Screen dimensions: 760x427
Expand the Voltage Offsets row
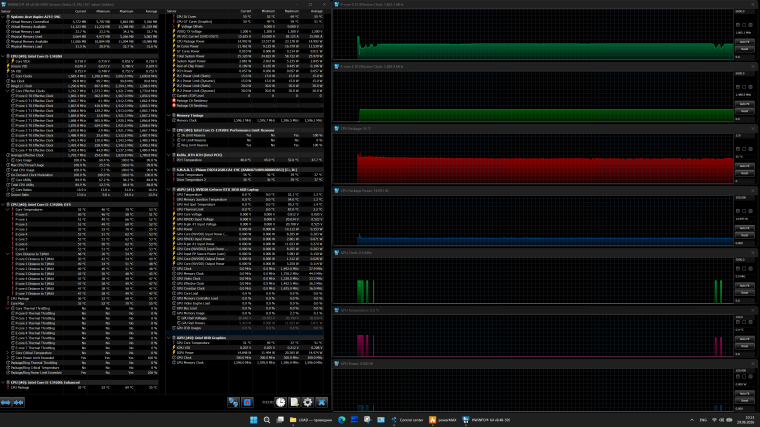click(x=174, y=27)
